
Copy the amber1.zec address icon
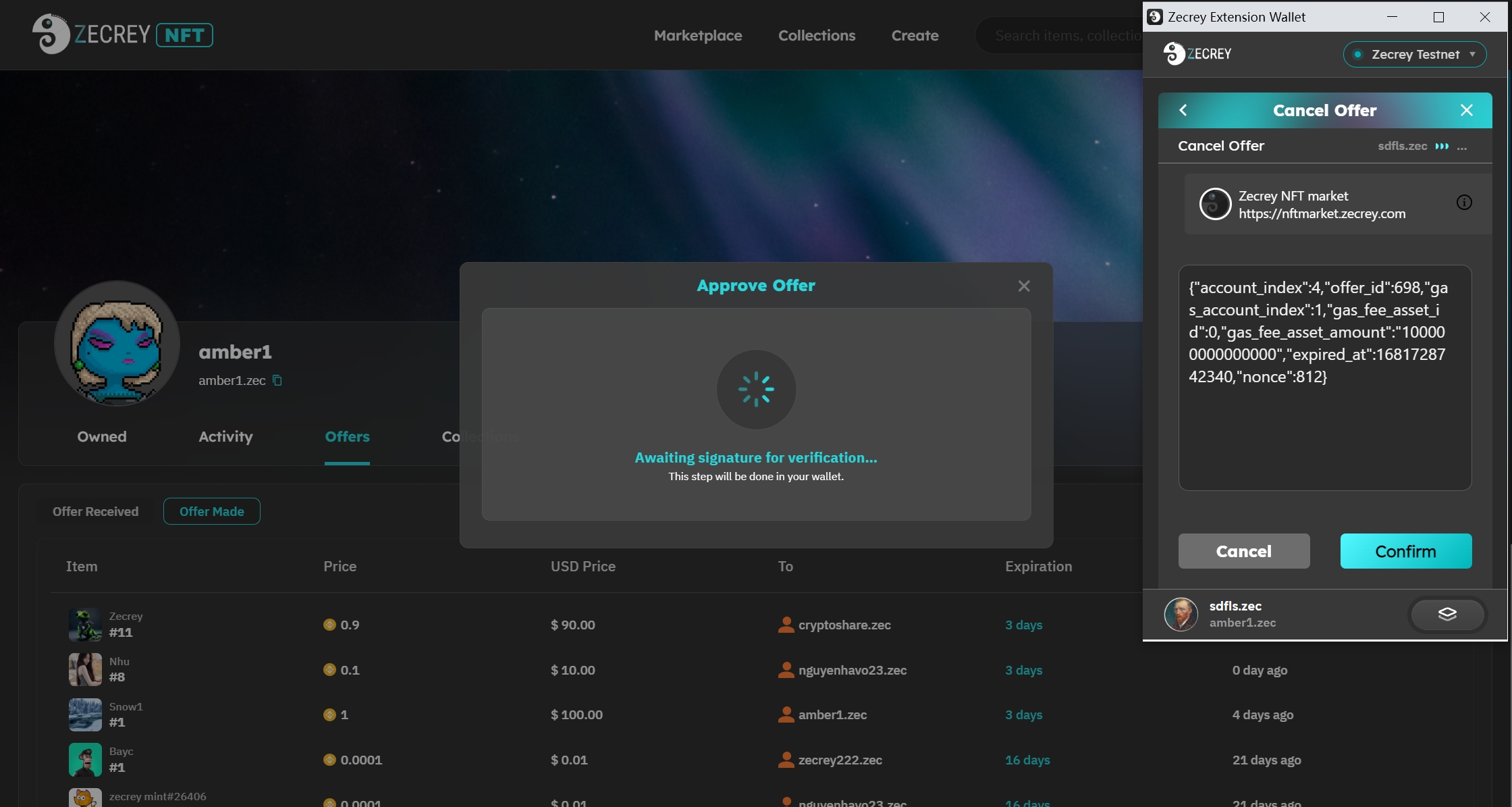click(277, 380)
